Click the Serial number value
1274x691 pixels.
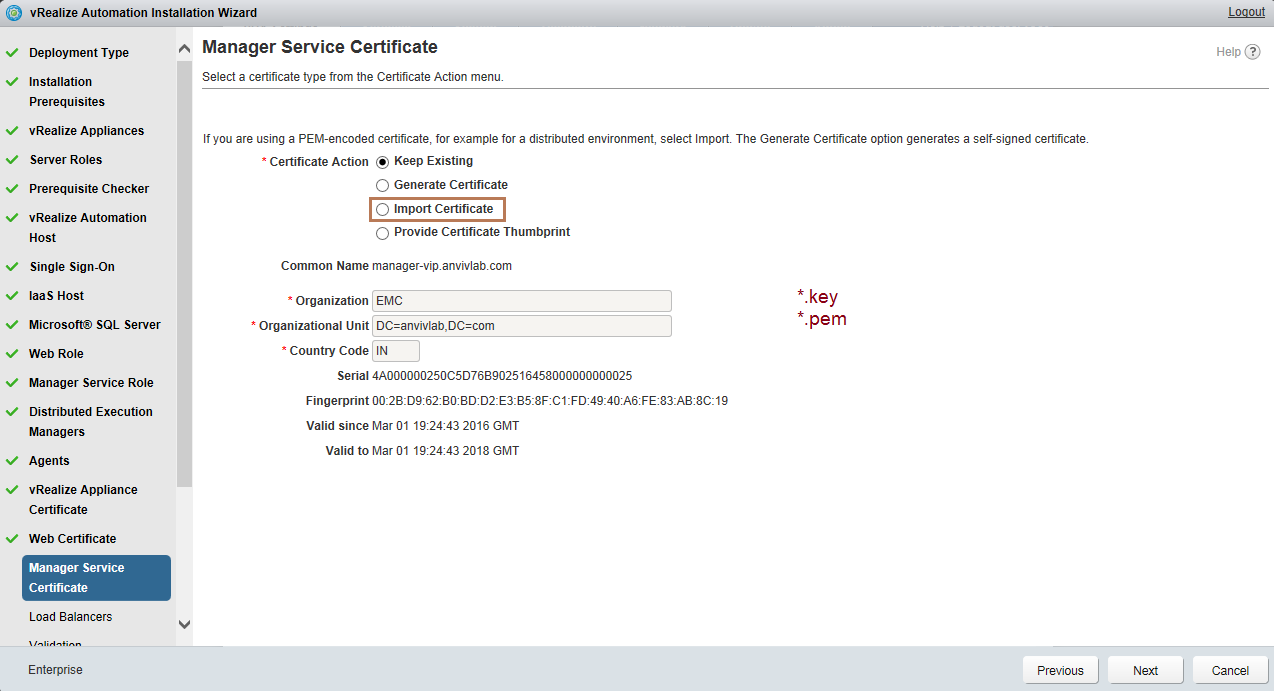tap(502, 376)
